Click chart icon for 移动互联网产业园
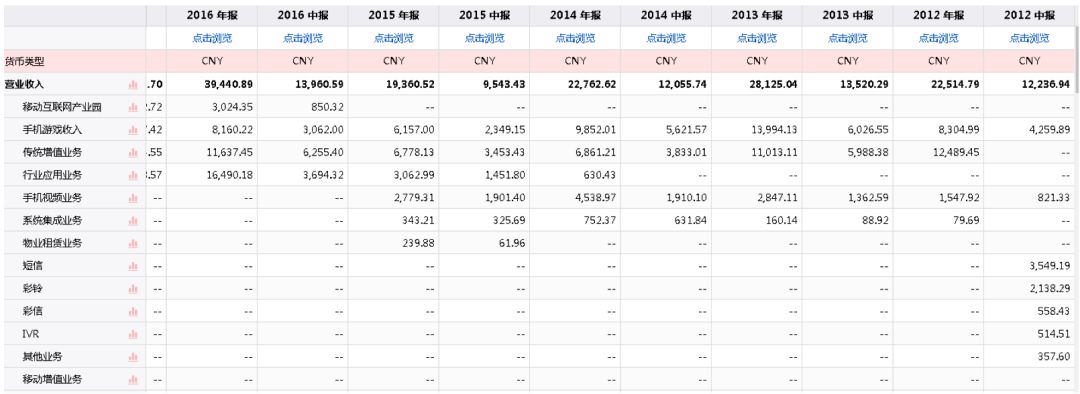1080x394 pixels. coord(133,107)
